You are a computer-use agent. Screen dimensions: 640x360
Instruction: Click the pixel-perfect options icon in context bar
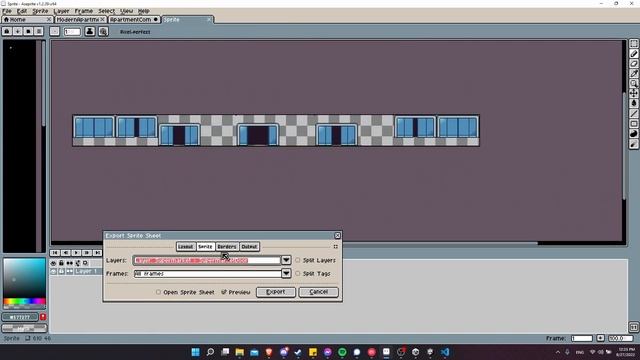[x=103, y=31]
